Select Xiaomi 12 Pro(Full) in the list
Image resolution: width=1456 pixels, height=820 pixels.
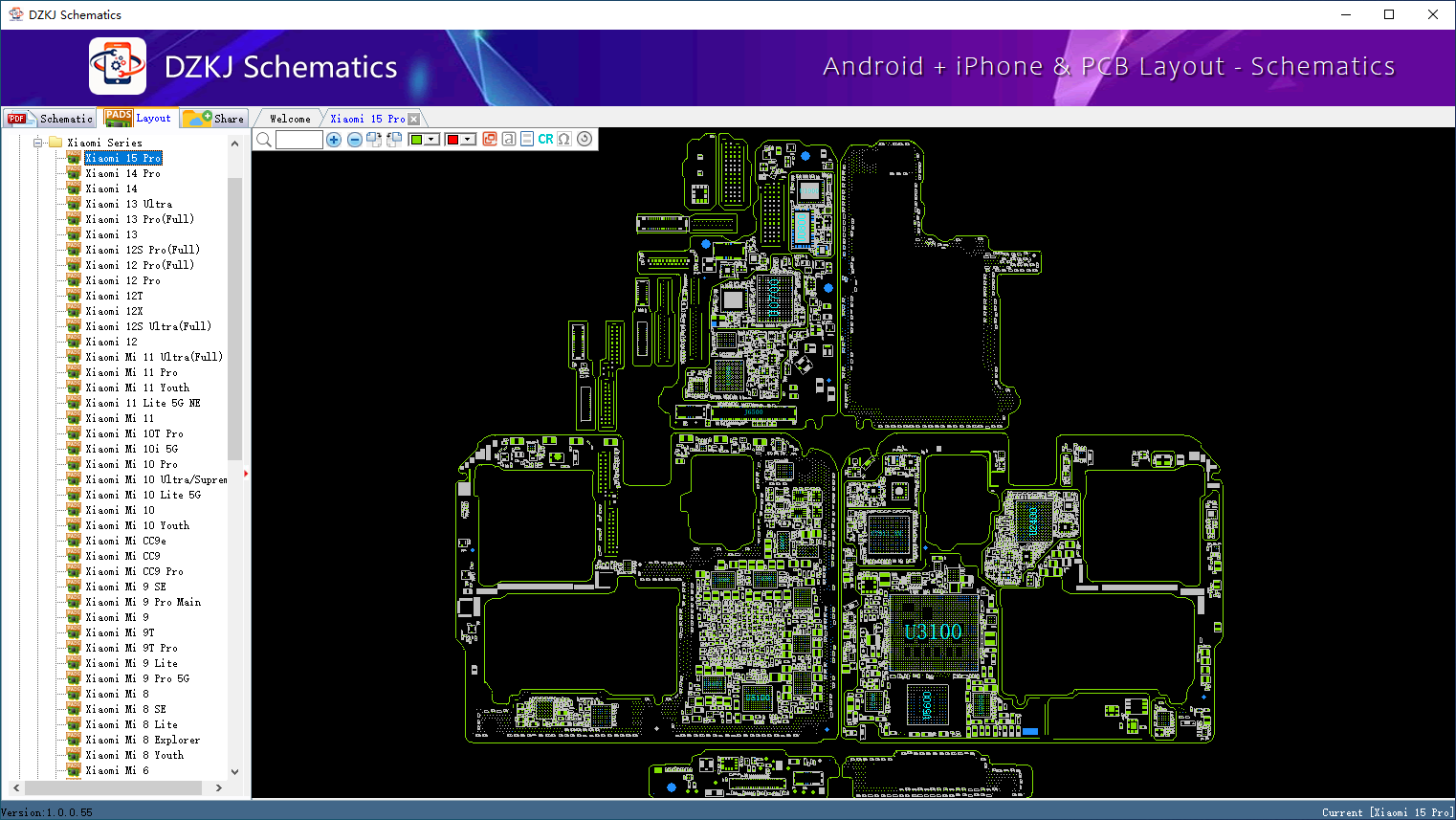click(140, 265)
